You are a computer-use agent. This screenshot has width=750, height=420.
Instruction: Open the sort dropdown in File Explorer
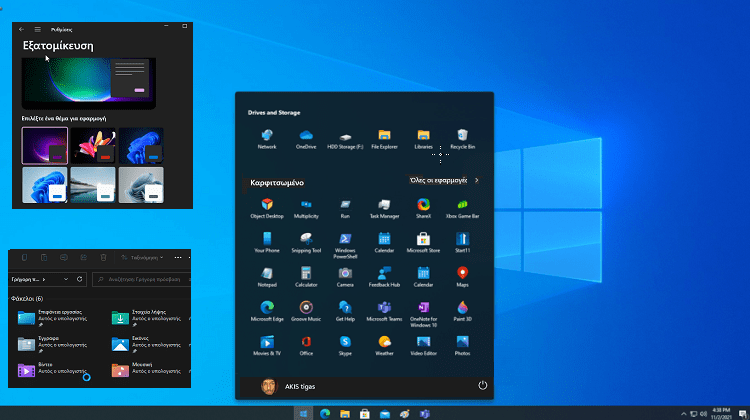tap(142, 257)
